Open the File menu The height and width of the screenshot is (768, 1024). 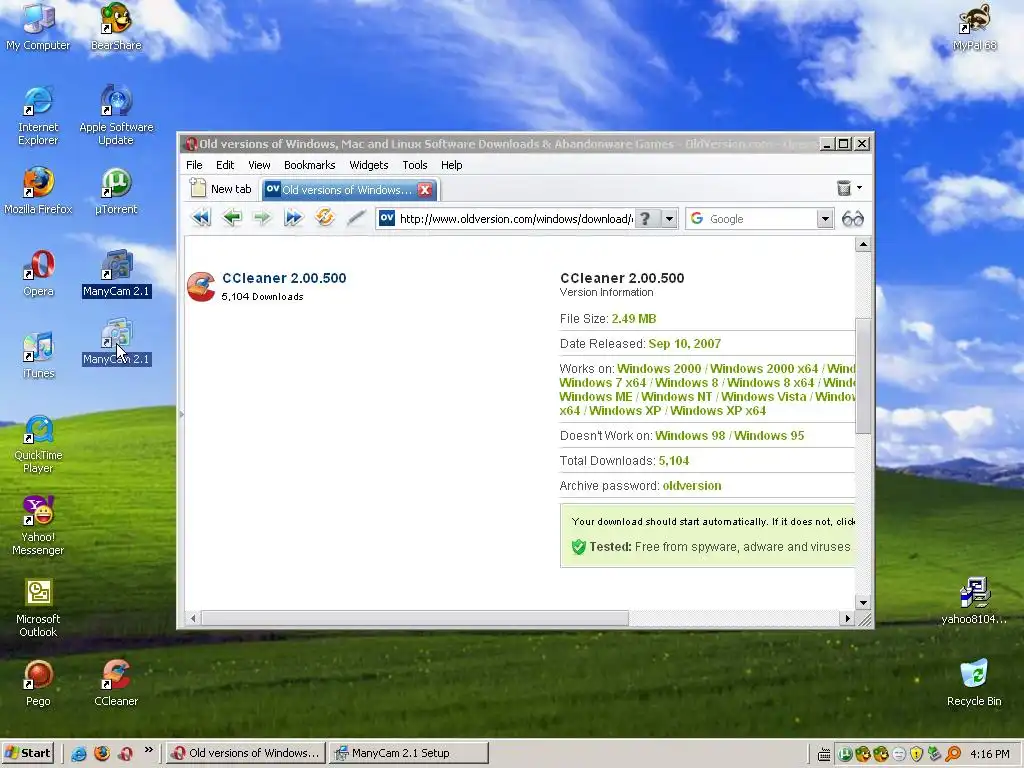[194, 165]
